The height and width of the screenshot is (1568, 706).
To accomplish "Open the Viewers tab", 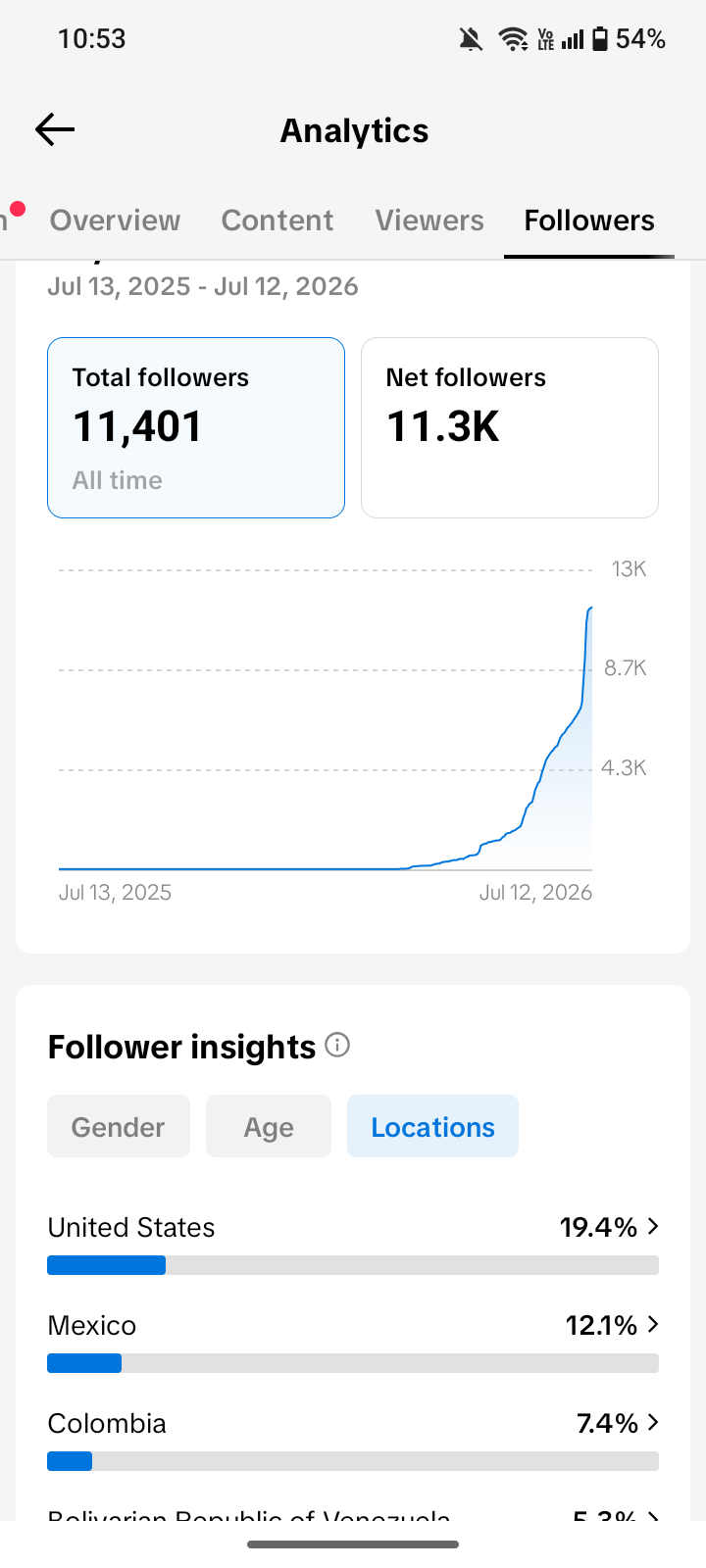I will click(x=429, y=220).
